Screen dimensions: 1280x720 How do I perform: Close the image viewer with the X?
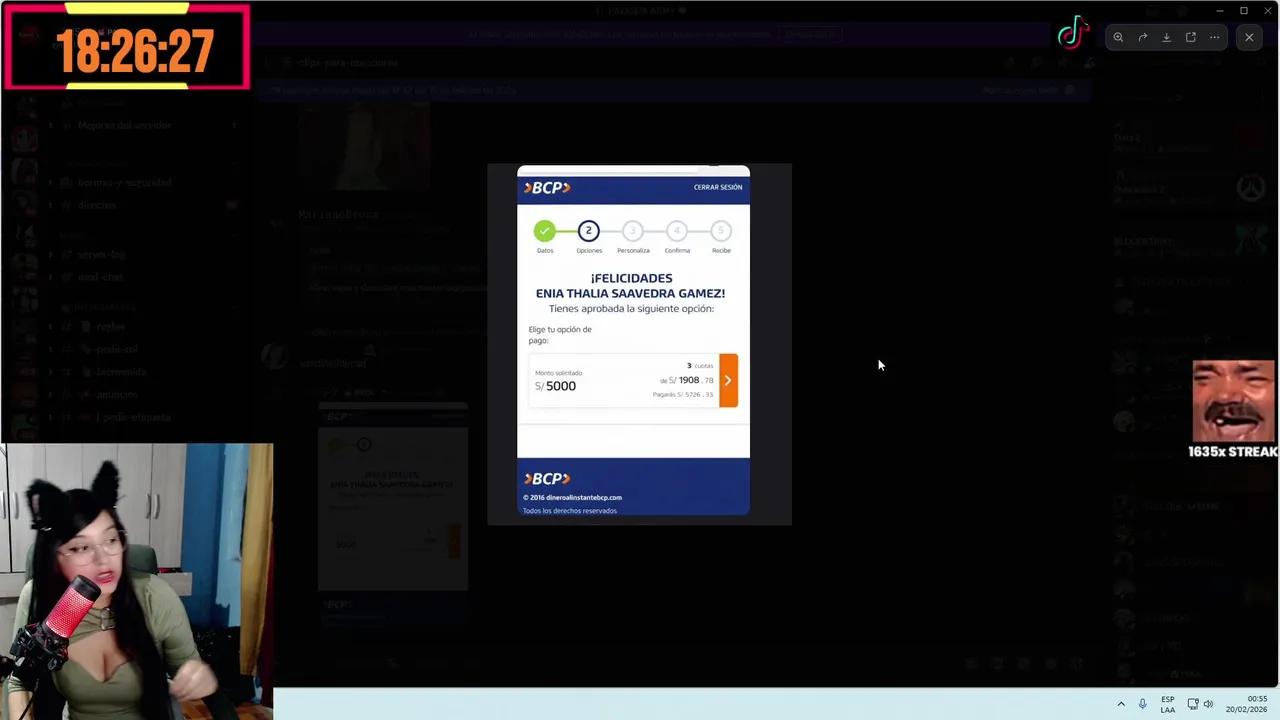click(1249, 37)
